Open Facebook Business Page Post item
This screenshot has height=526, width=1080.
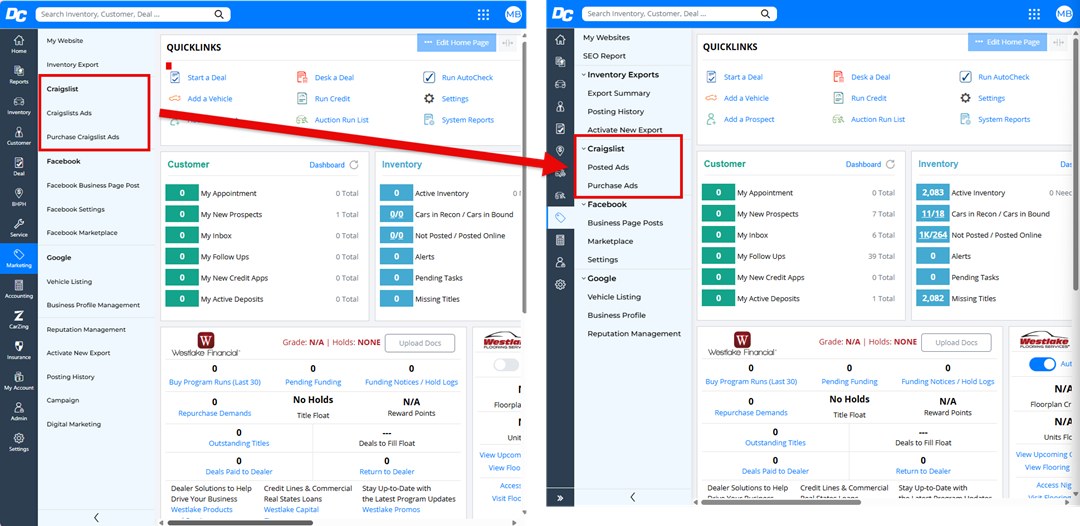click(93, 185)
